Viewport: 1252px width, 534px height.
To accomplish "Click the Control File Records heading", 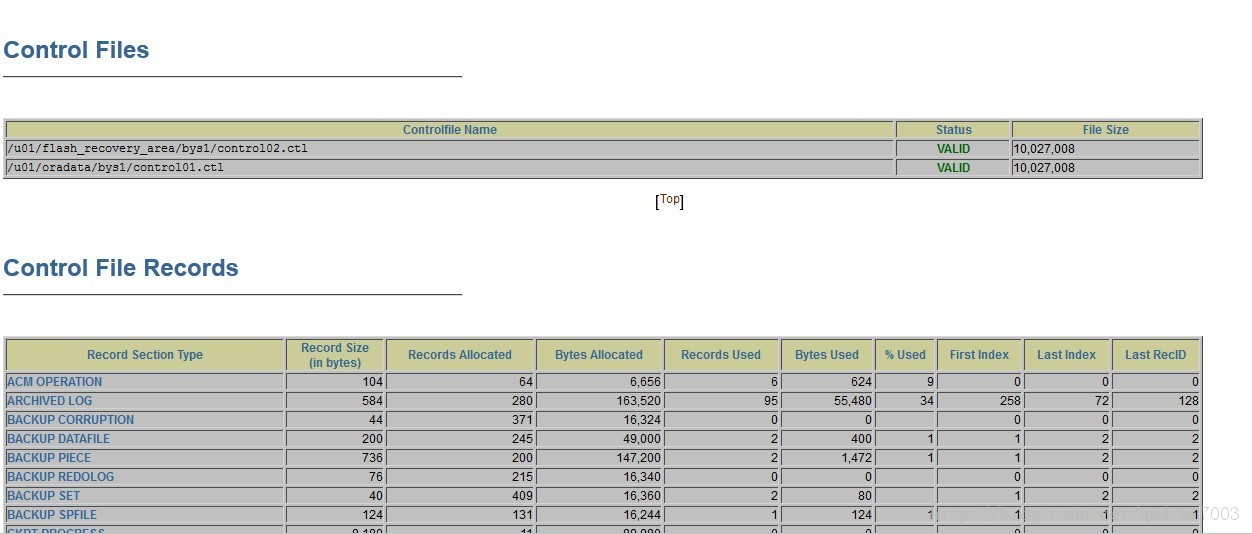I will pos(121,268).
